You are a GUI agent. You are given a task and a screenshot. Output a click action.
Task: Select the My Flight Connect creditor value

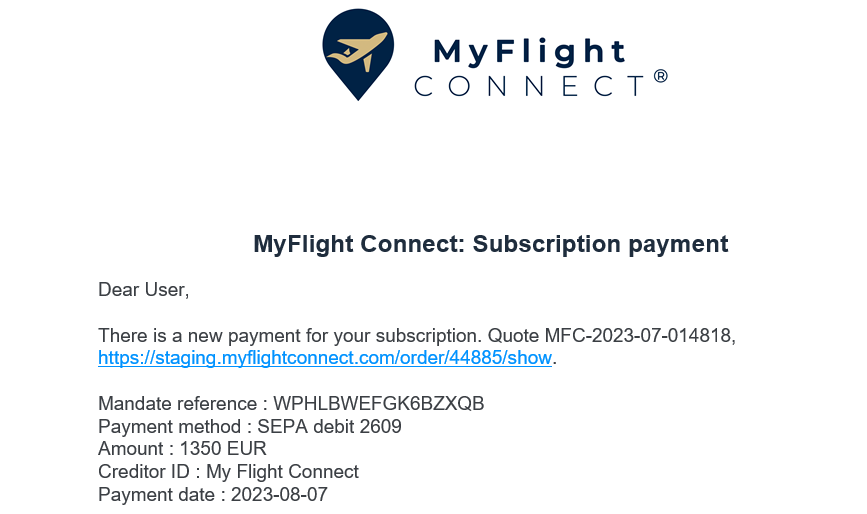click(283, 471)
